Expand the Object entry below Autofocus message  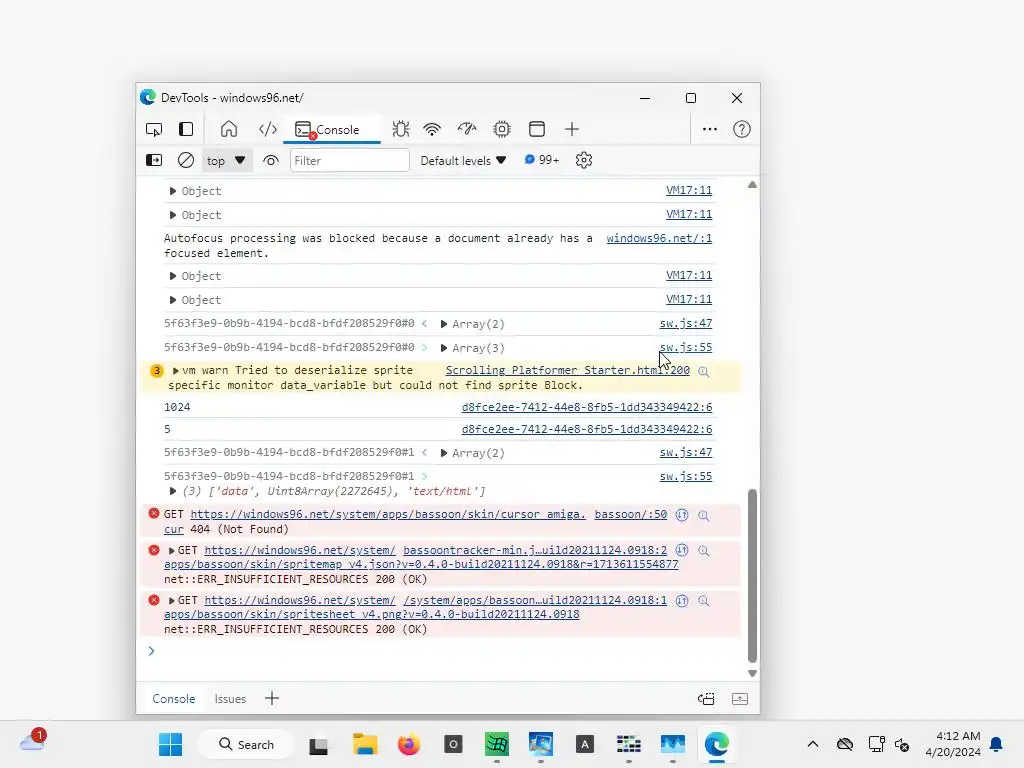(x=172, y=276)
